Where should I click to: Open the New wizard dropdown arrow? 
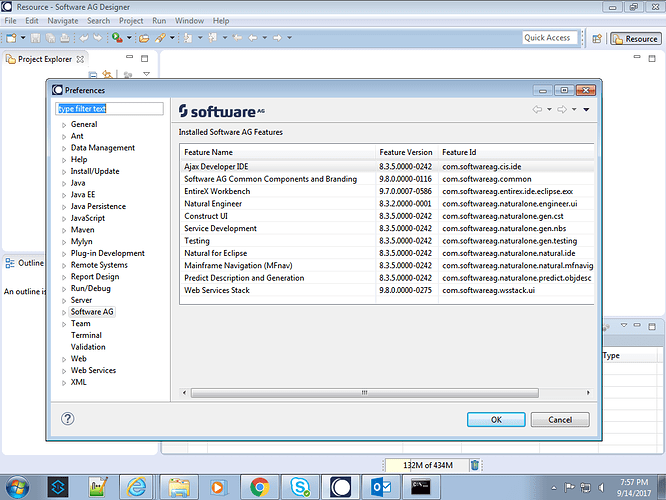(23, 38)
